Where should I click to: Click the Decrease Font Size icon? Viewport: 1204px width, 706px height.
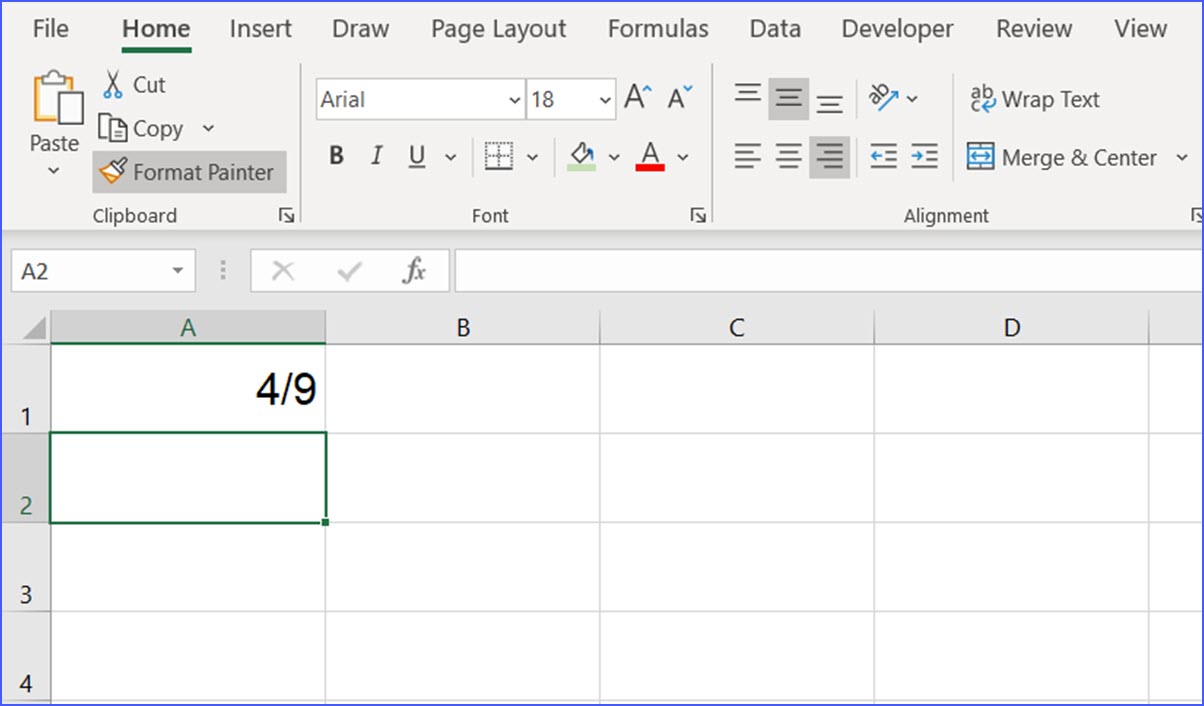[680, 98]
